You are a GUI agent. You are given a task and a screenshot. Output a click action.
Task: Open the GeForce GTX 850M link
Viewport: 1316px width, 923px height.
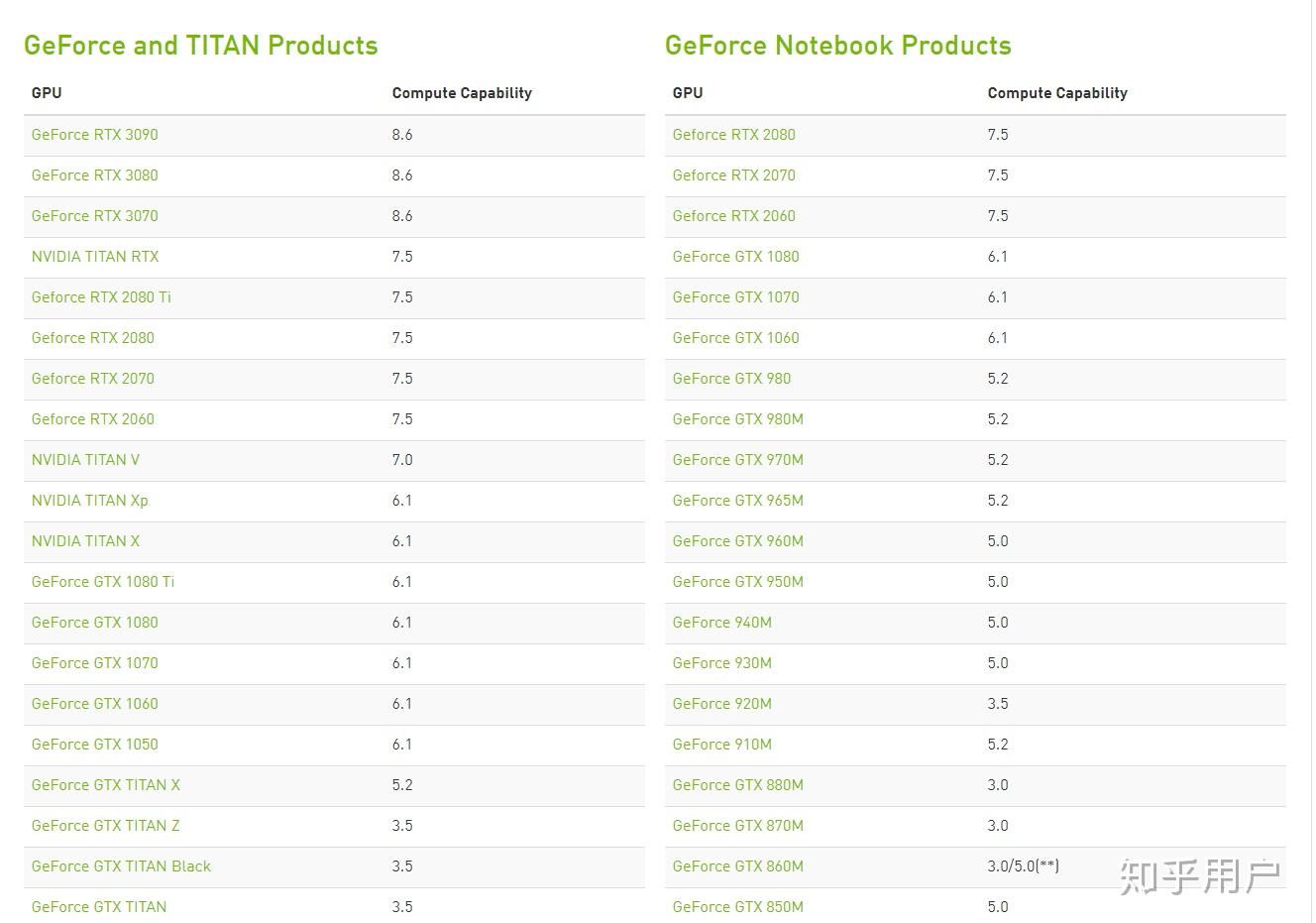point(738,907)
